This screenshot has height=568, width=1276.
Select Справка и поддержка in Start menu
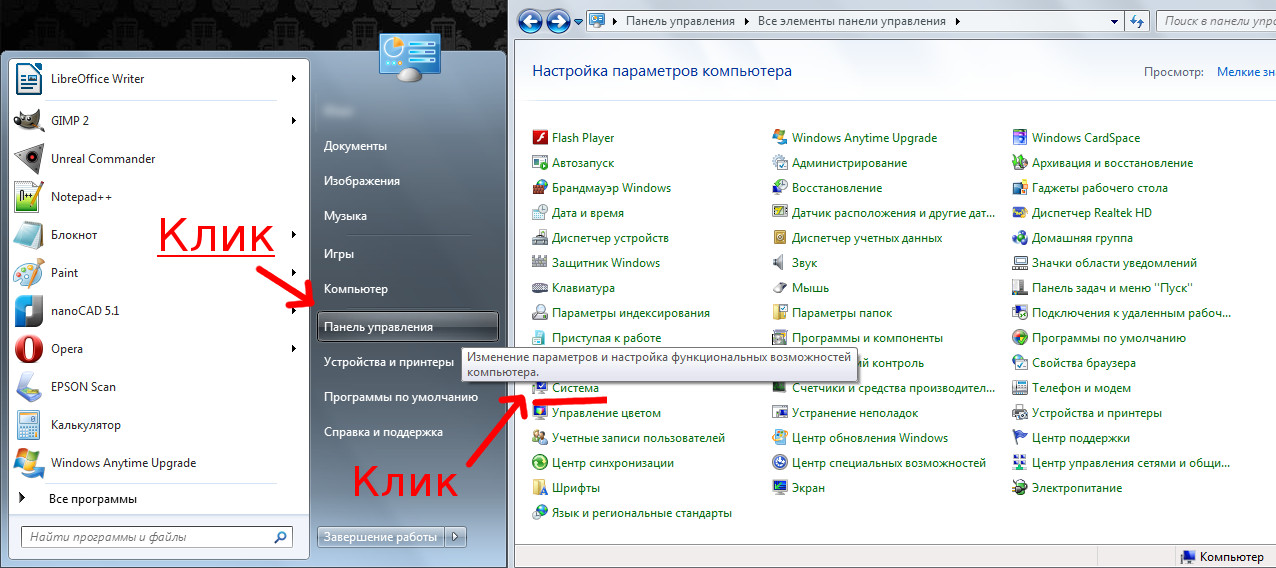point(383,432)
